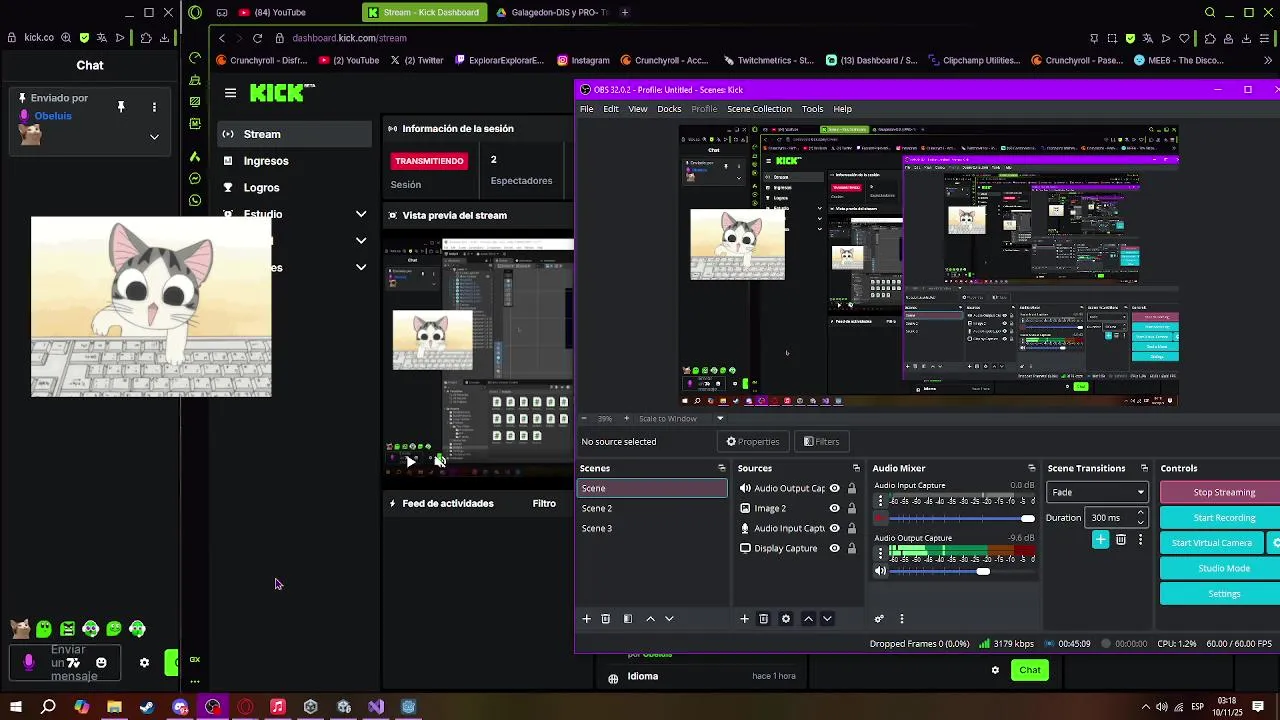
Task: Adjust Audio Output Capture volume slider
Action: click(960, 571)
